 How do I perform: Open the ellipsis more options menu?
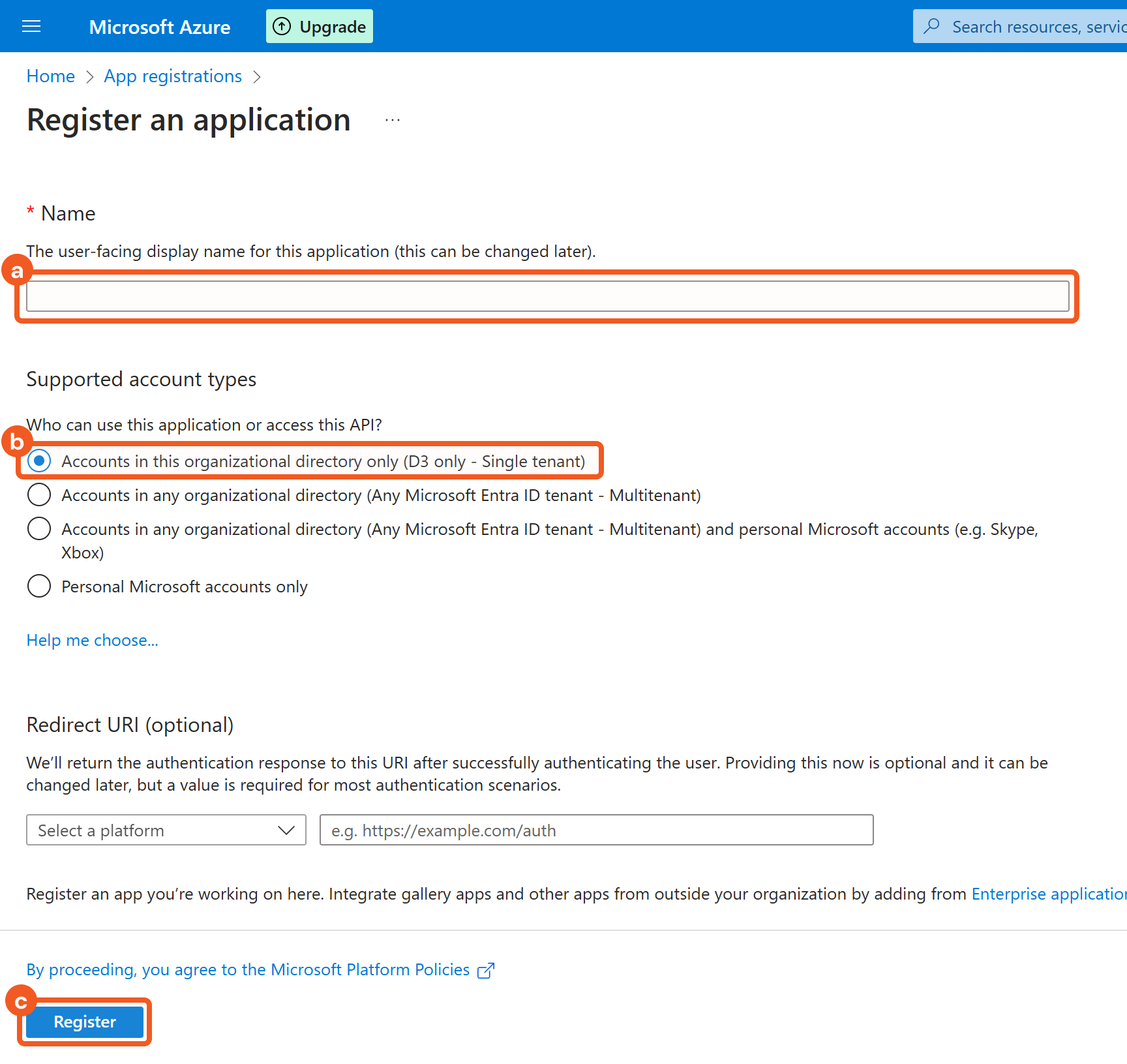tap(392, 120)
